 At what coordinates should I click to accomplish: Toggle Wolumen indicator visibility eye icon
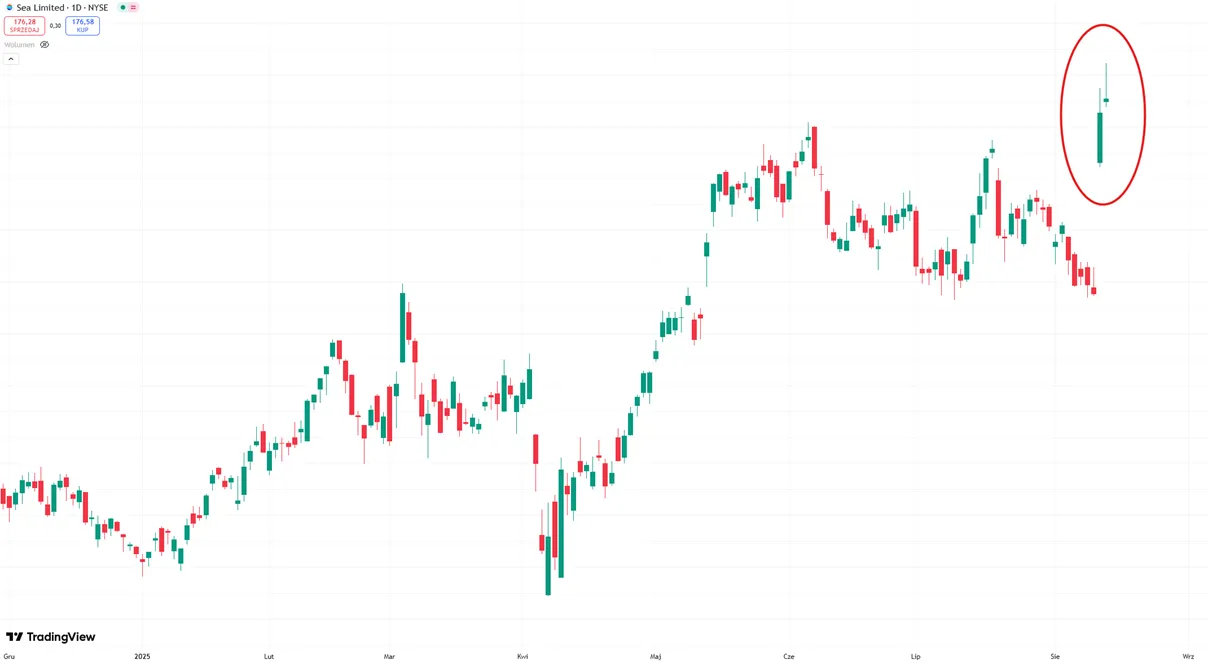click(x=44, y=45)
